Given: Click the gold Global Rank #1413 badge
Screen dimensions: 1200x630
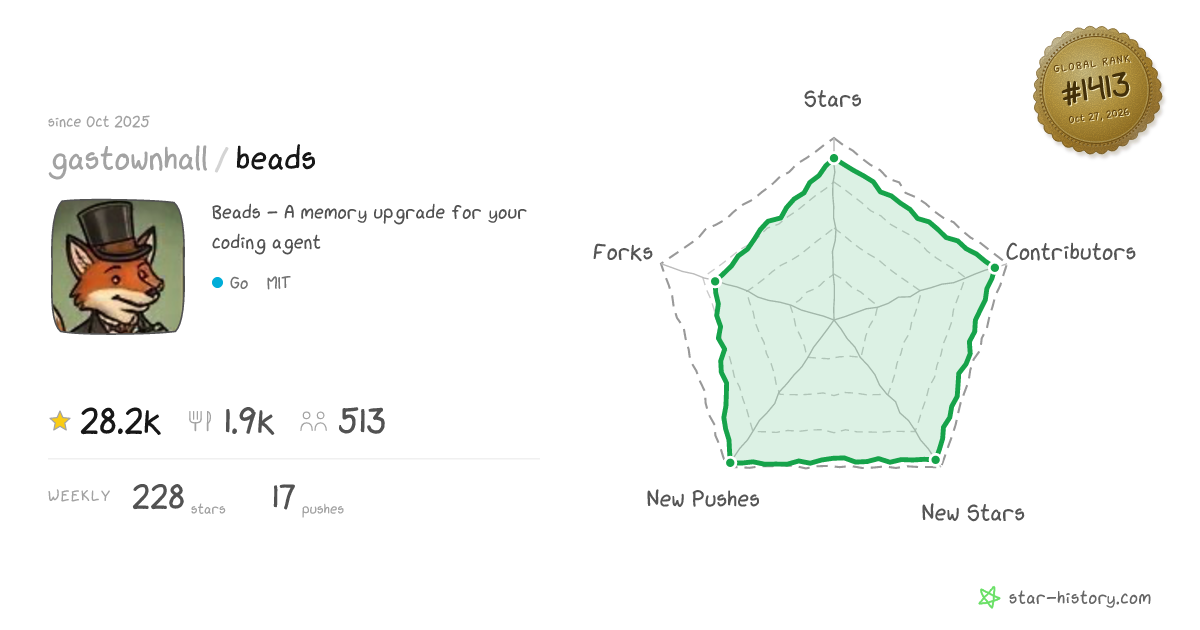Looking at the screenshot, I should 1097,91.
